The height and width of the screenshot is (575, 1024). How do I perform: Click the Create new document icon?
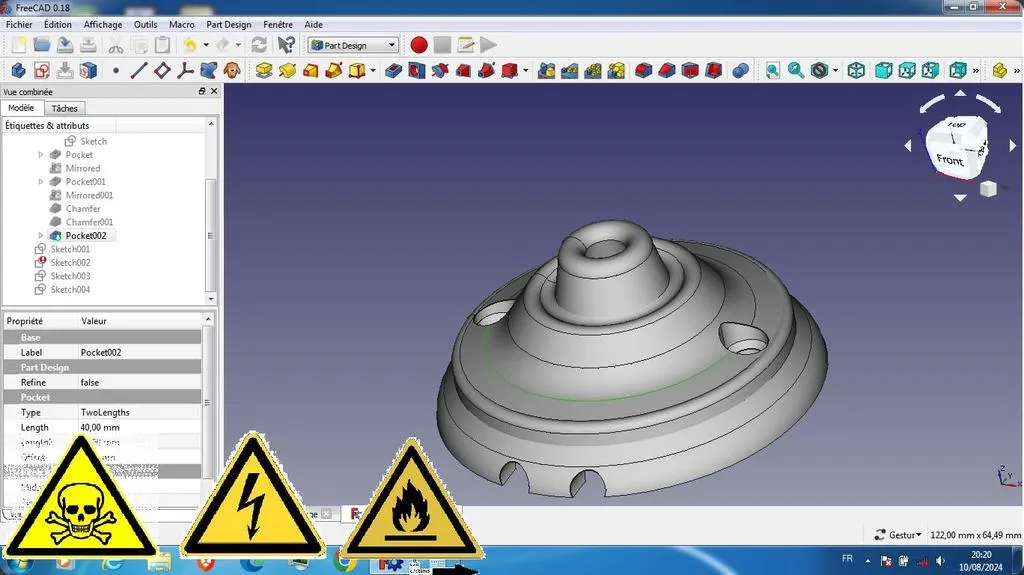coord(19,45)
